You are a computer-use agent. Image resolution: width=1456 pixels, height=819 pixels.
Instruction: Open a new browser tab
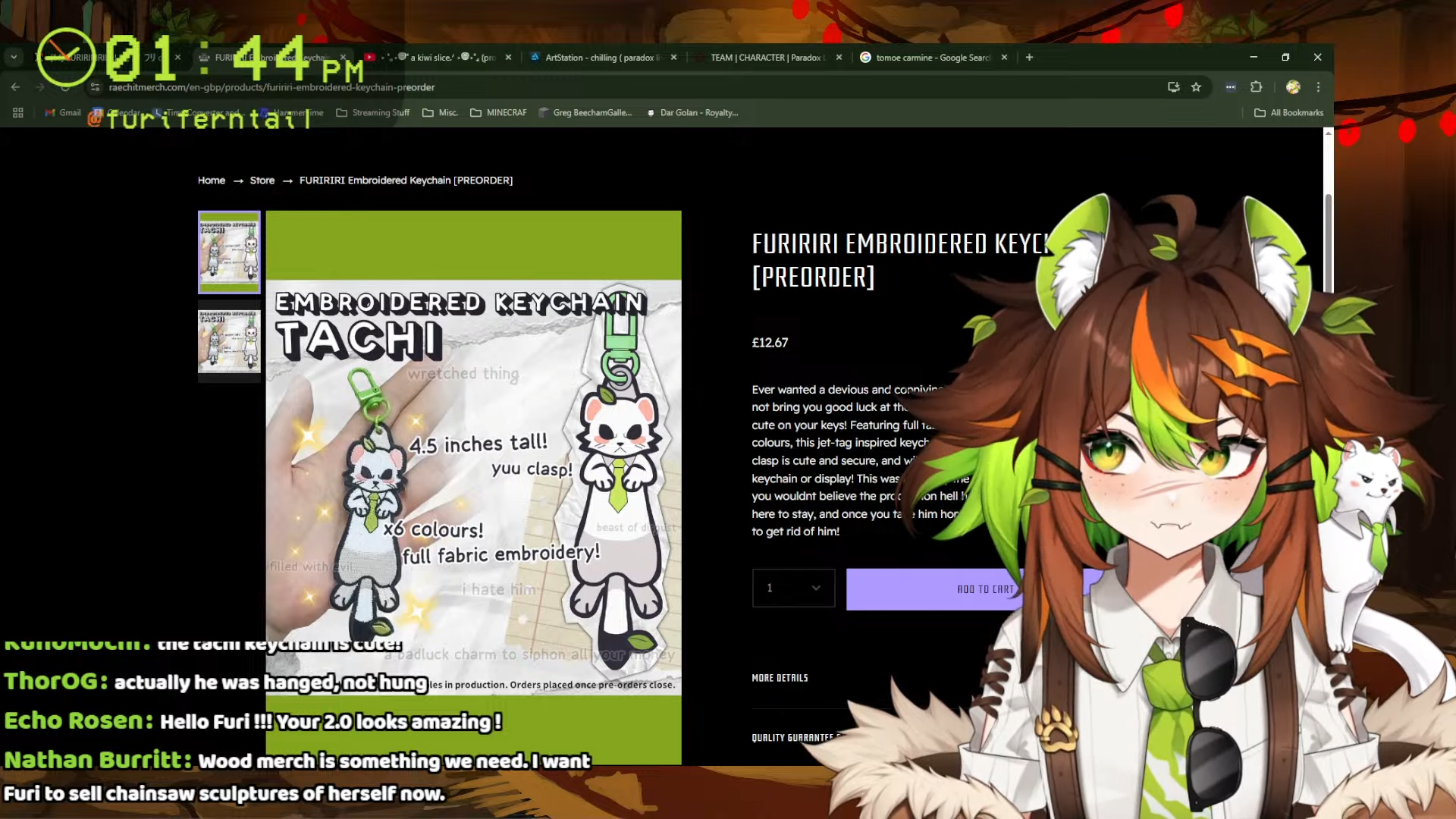click(x=1029, y=58)
